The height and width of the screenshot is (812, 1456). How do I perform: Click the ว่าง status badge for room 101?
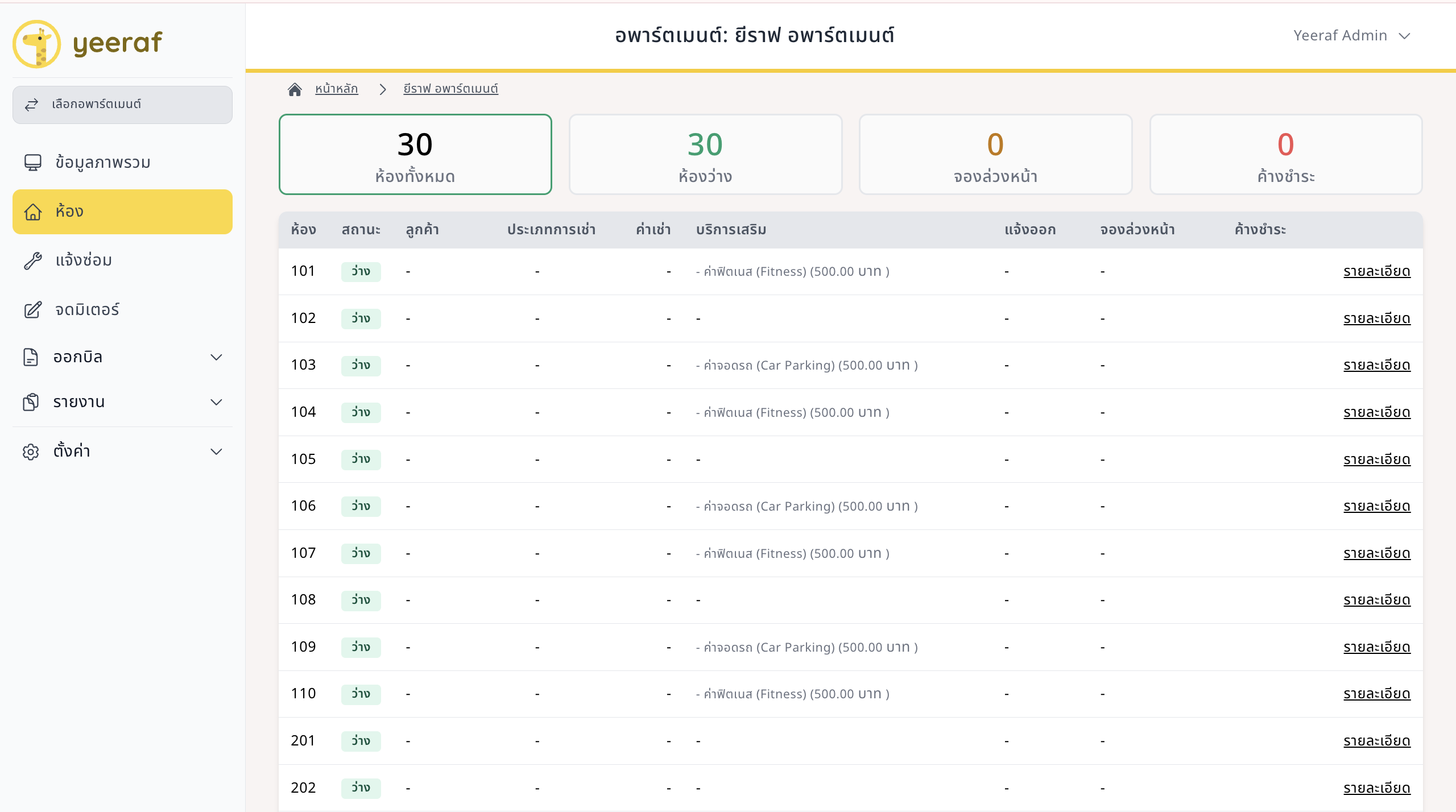361,271
